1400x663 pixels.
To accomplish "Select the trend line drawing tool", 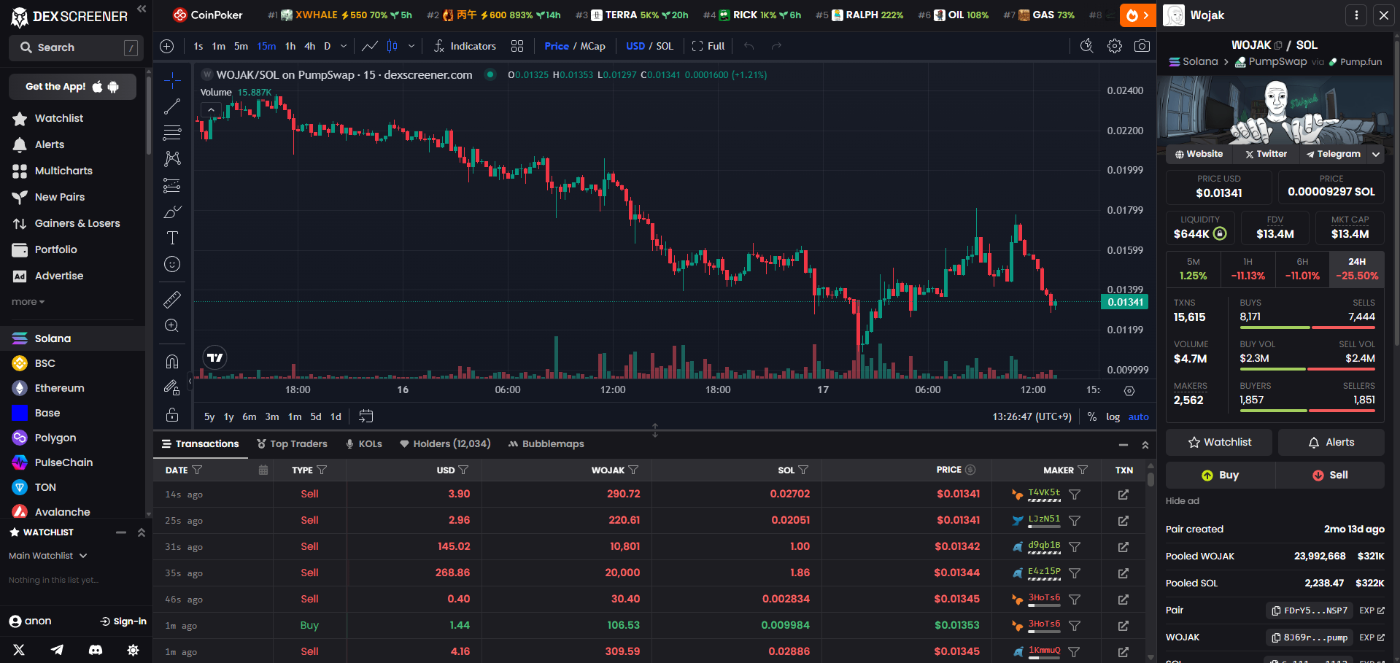I will 172,106.
